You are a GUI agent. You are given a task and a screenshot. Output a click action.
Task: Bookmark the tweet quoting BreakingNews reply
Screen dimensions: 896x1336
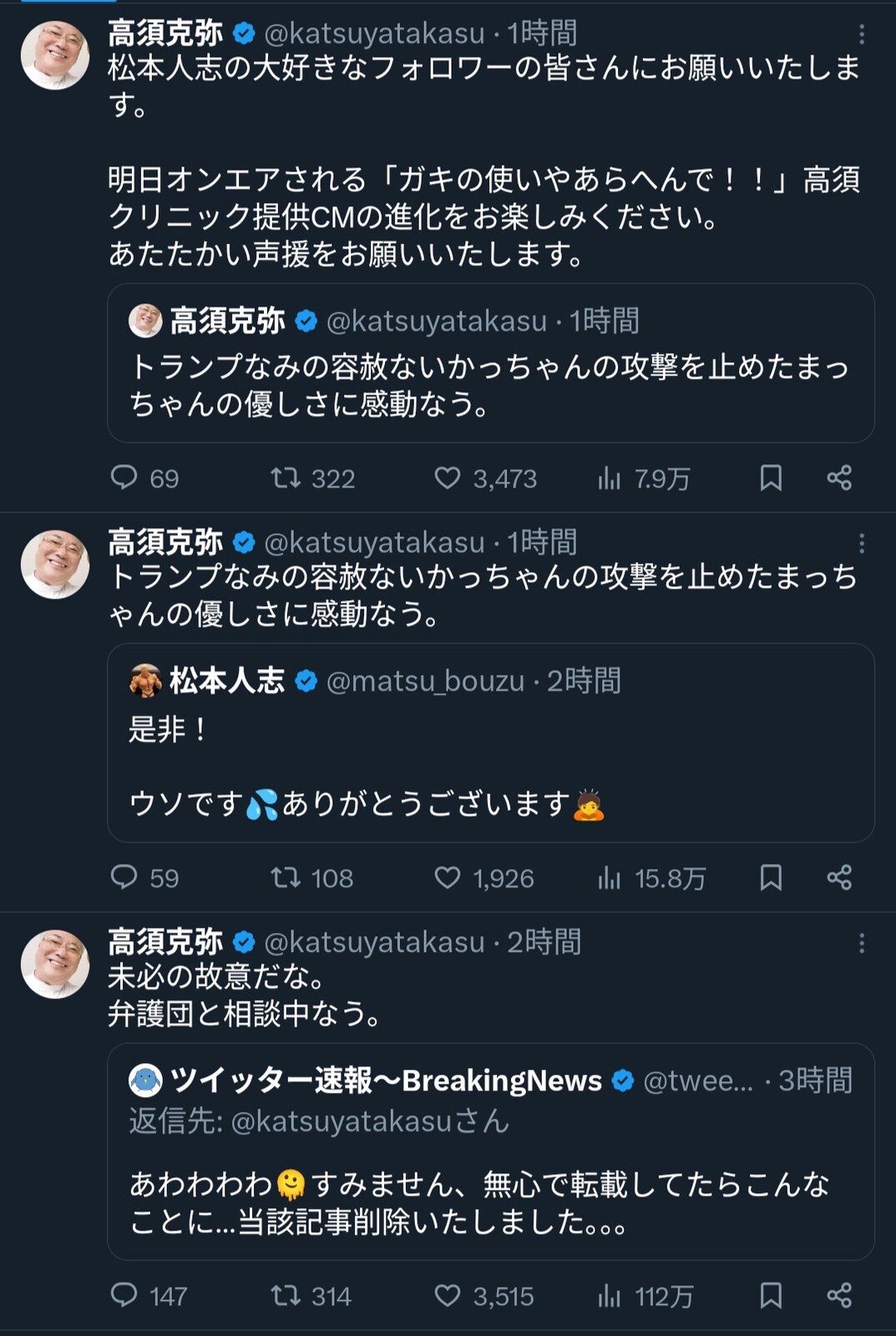point(771,1295)
